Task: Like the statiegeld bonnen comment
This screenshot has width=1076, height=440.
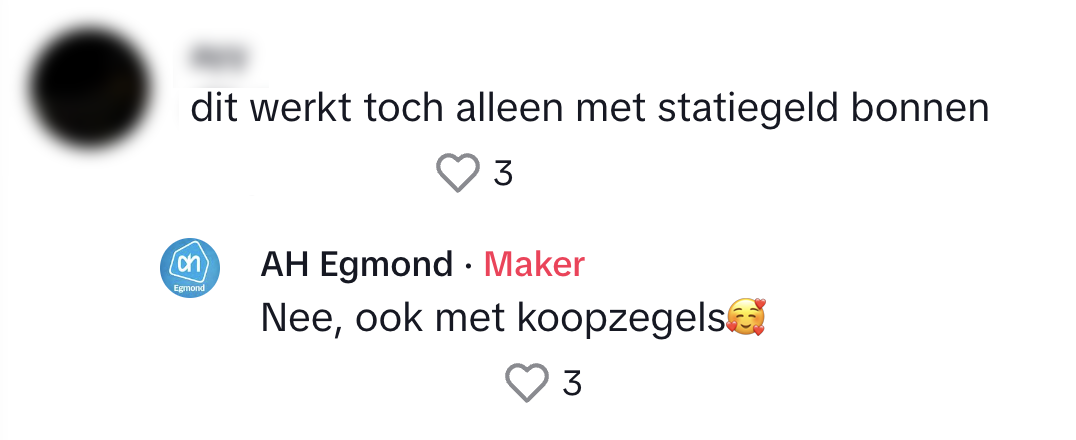Action: [x=459, y=173]
